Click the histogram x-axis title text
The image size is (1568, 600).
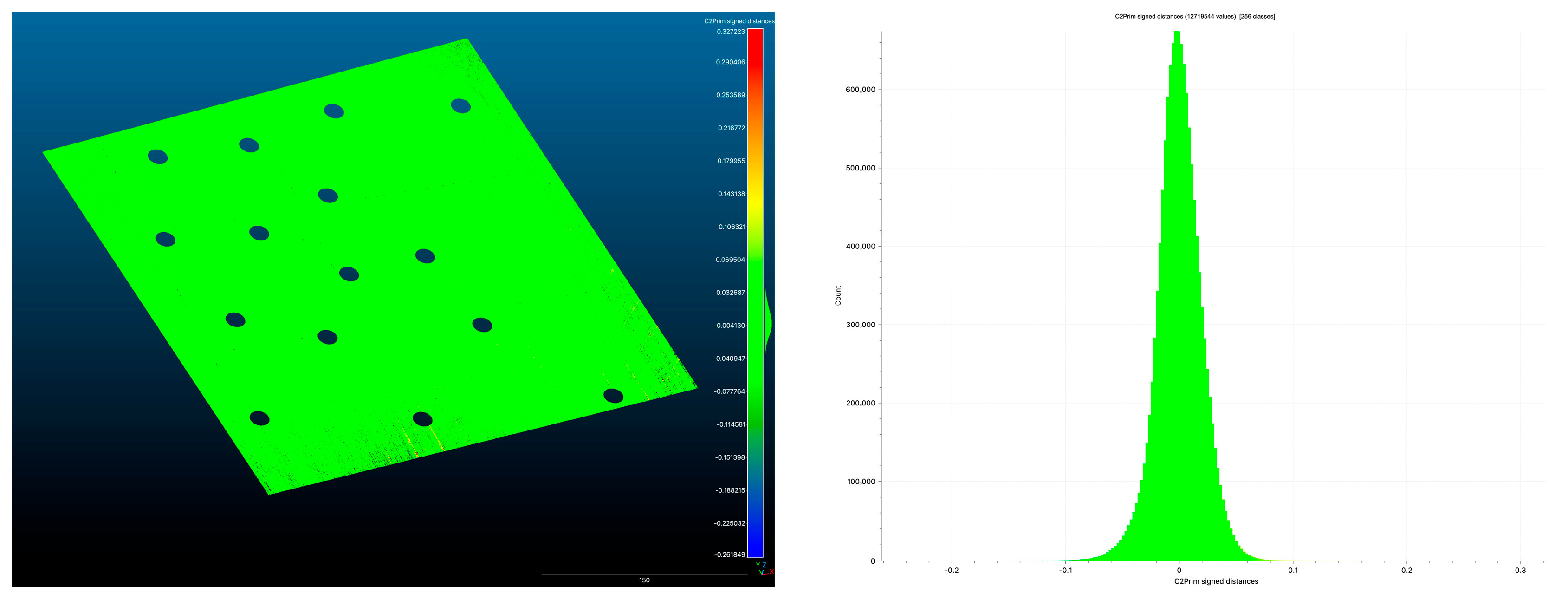[x=1216, y=581]
